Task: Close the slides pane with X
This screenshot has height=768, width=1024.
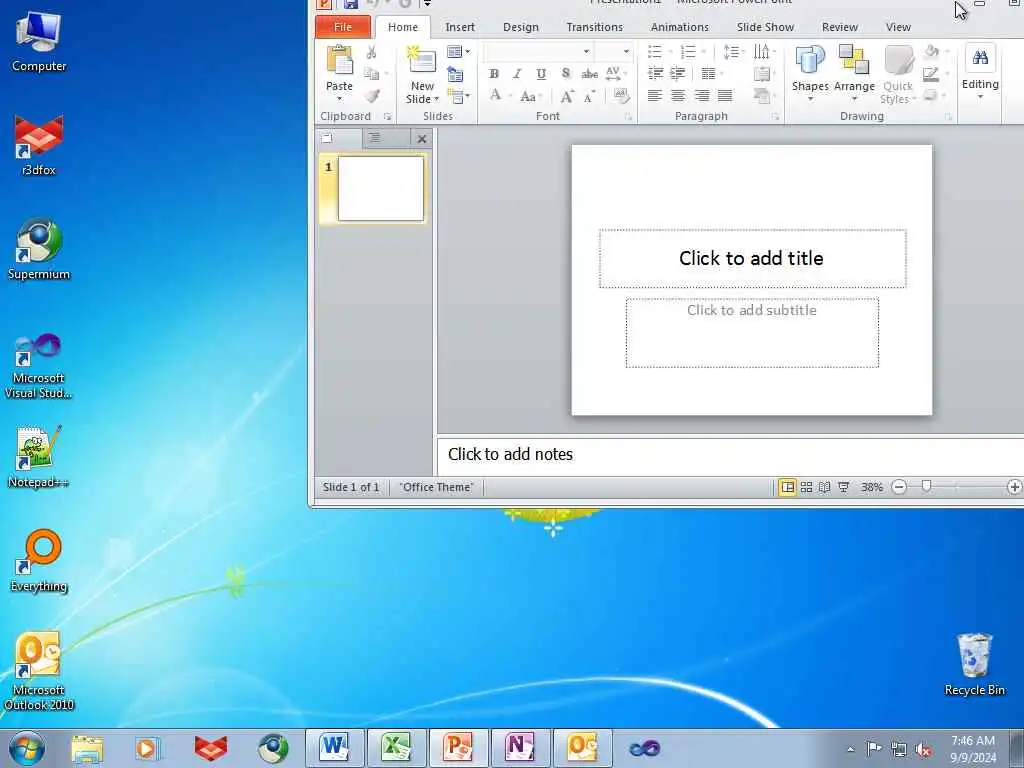Action: click(422, 139)
